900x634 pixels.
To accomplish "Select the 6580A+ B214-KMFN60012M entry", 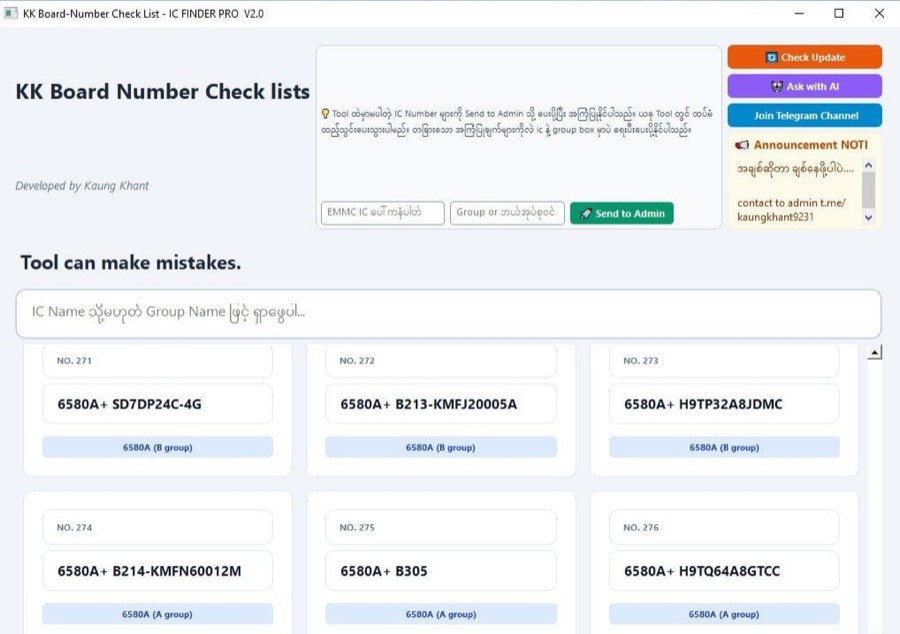I will (x=158, y=571).
